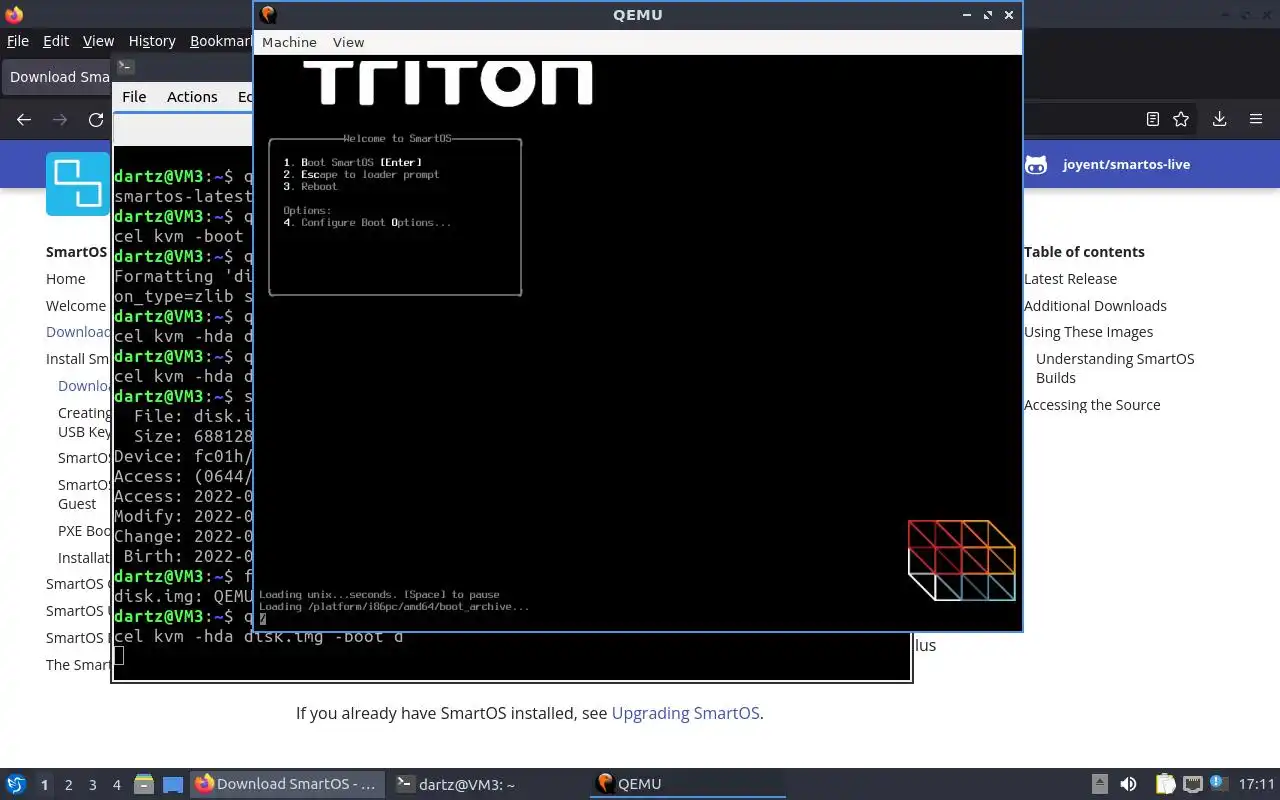Click the network status tray icon
The width and height of the screenshot is (1280, 800).
click(1192, 784)
